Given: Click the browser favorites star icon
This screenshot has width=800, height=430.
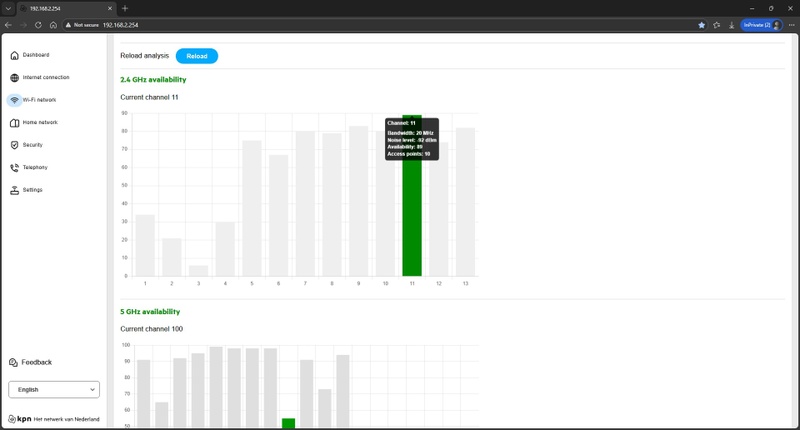Looking at the screenshot, I should (702, 25).
